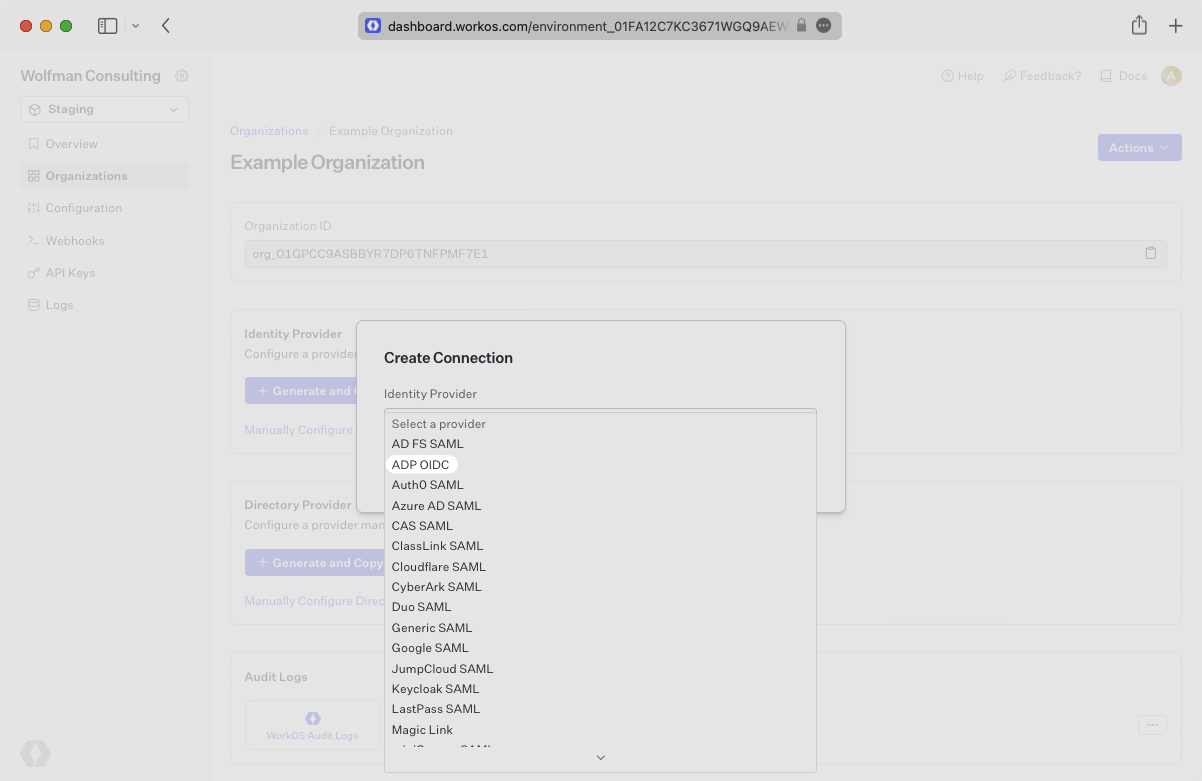Open the Logs section icon
The image size is (1202, 781).
[x=33, y=304]
